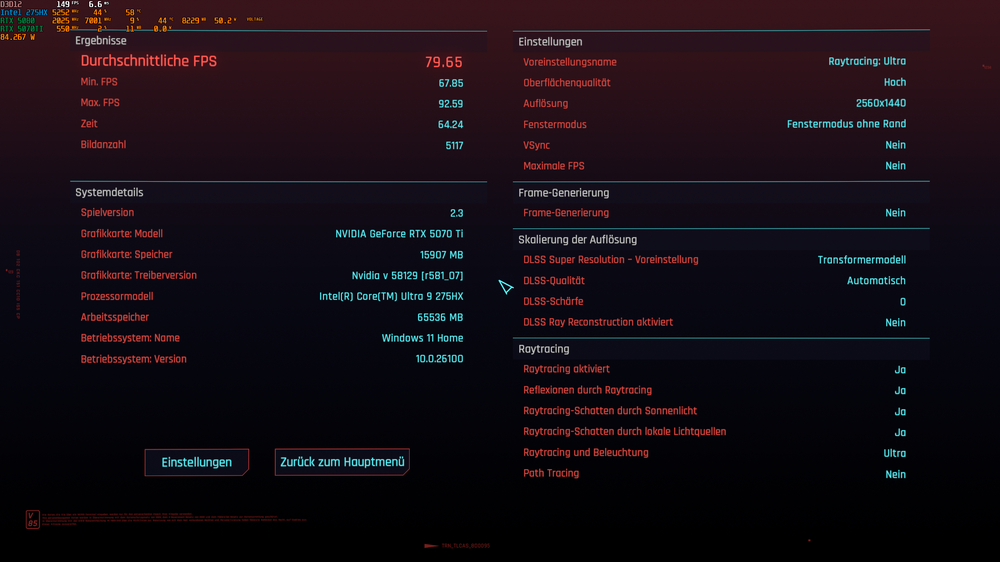This screenshot has height=562, width=1000.
Task: Select the driver version Nvidia v 58129
Action: click(408, 276)
